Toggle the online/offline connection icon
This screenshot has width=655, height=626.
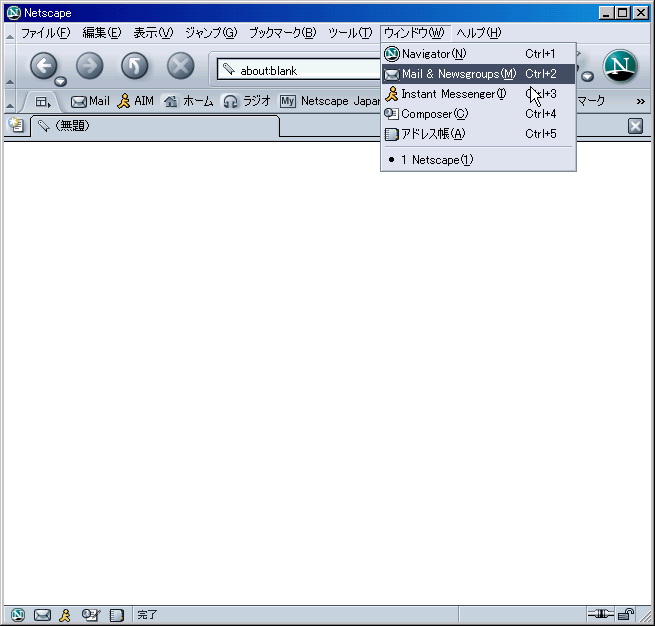coord(600,615)
